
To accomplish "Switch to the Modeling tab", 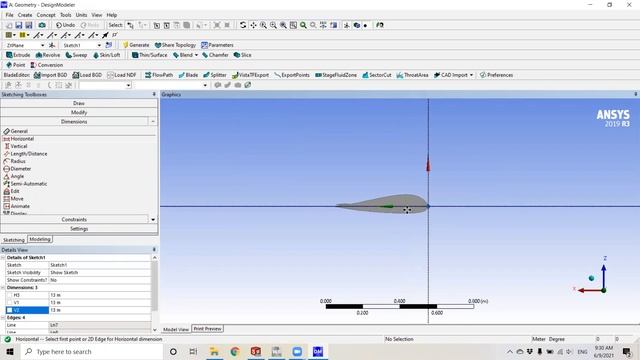I will pos(40,240).
